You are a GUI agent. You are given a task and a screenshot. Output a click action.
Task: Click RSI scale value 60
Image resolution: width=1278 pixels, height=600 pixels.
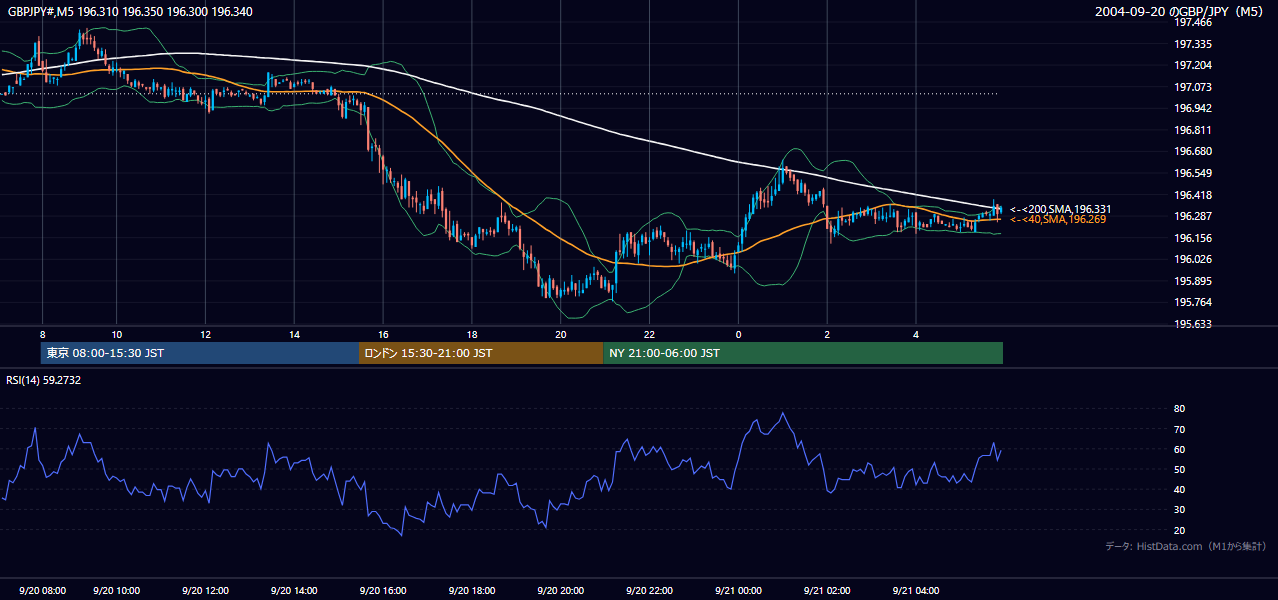1180,449
